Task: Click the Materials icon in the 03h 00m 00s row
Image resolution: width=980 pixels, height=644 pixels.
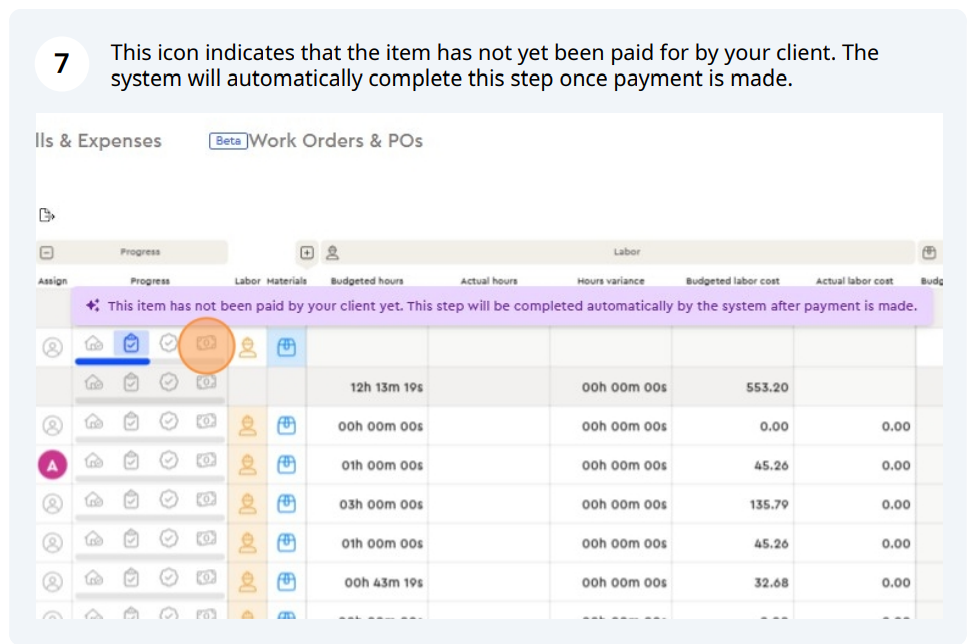Action: click(287, 504)
